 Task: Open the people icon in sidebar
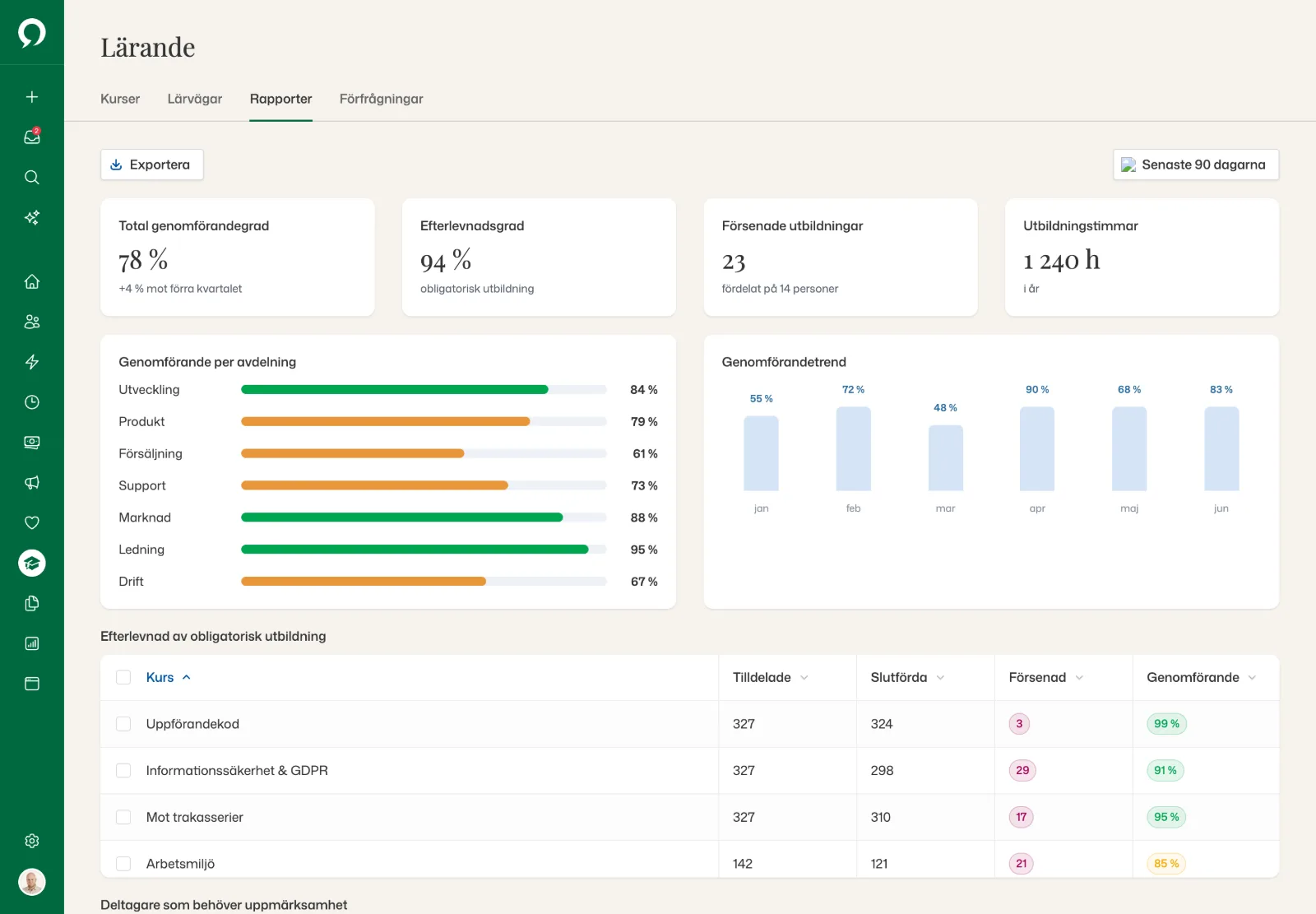[x=32, y=322]
